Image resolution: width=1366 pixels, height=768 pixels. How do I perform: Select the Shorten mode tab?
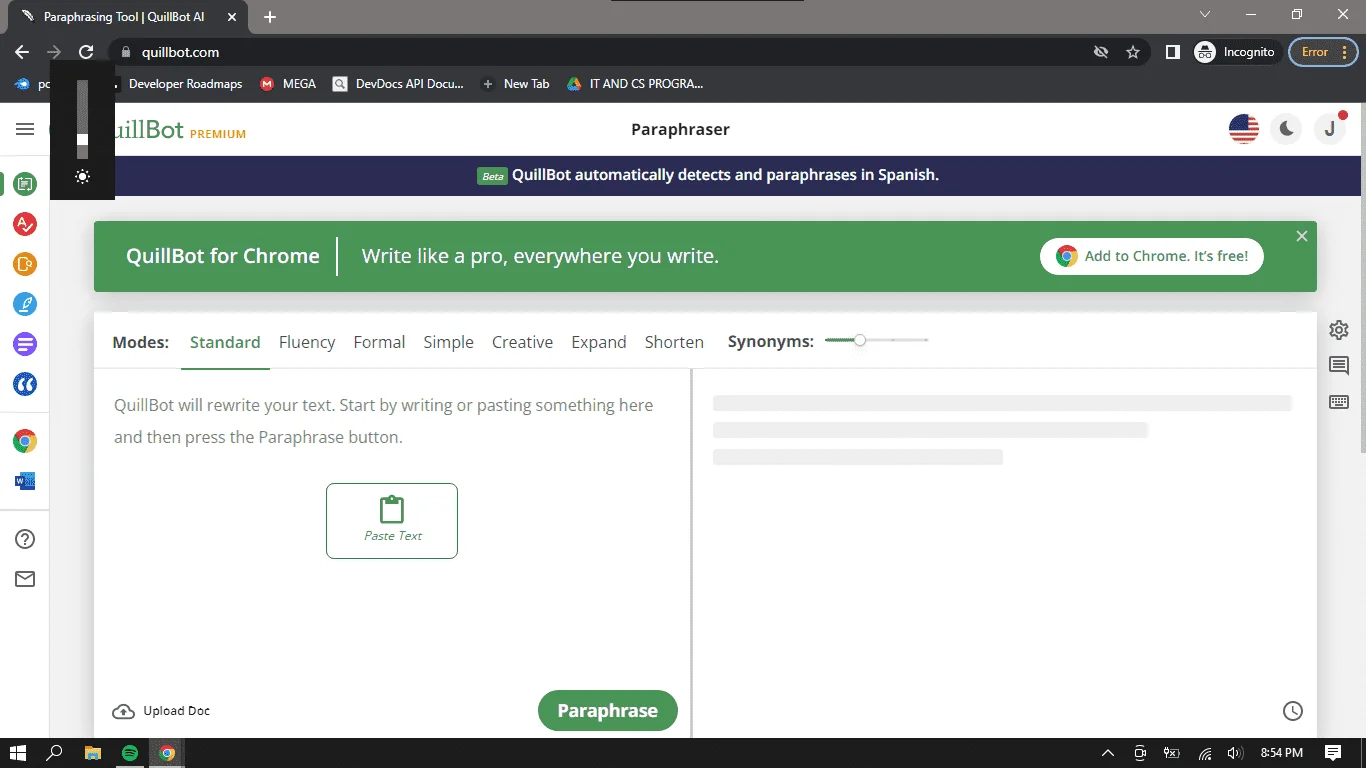coord(674,342)
